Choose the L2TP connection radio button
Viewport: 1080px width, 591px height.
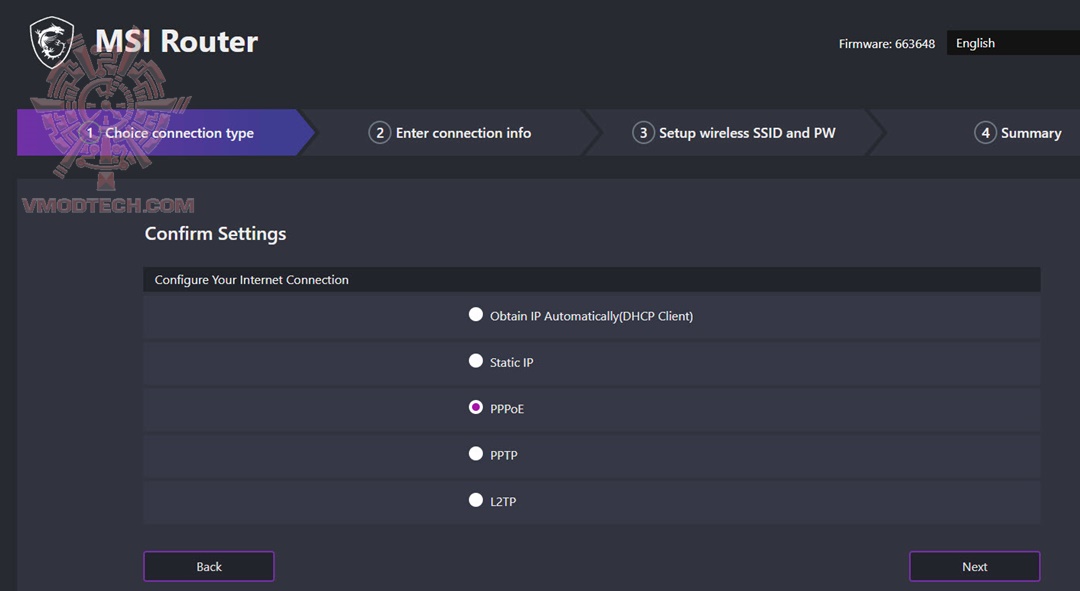tap(476, 500)
